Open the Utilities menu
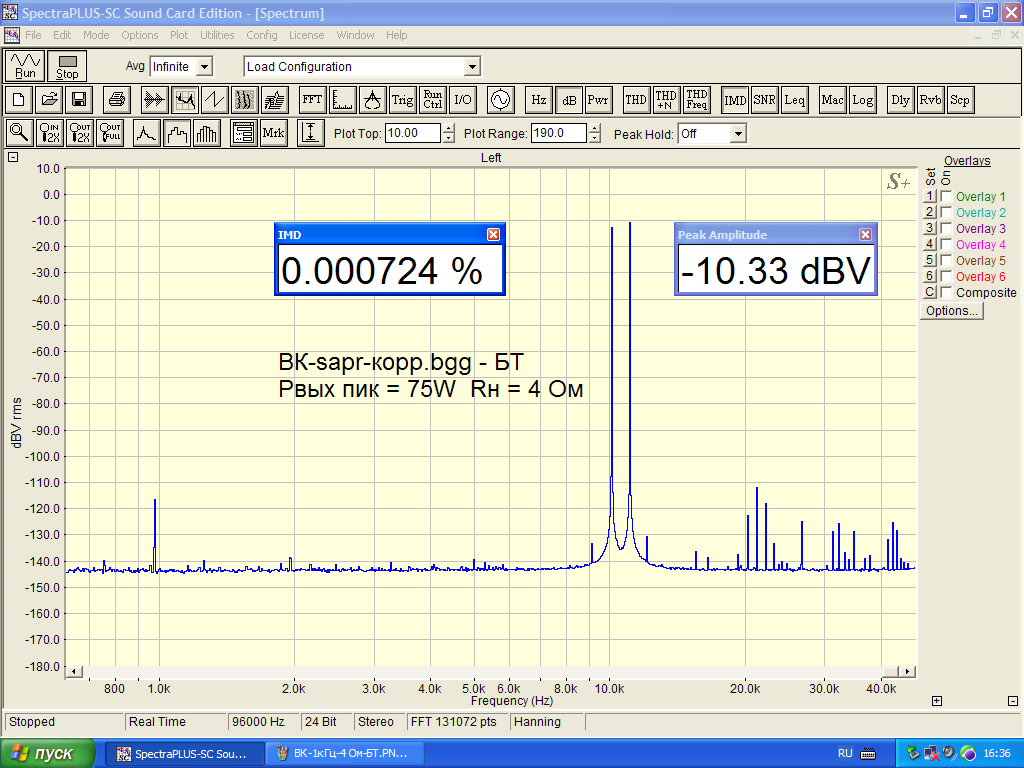Viewport: 1024px width, 768px height. pos(217,35)
